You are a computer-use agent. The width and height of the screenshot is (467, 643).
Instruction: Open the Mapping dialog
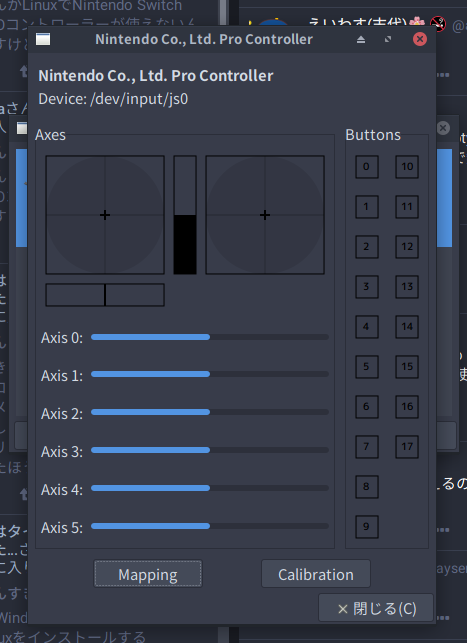click(x=148, y=574)
